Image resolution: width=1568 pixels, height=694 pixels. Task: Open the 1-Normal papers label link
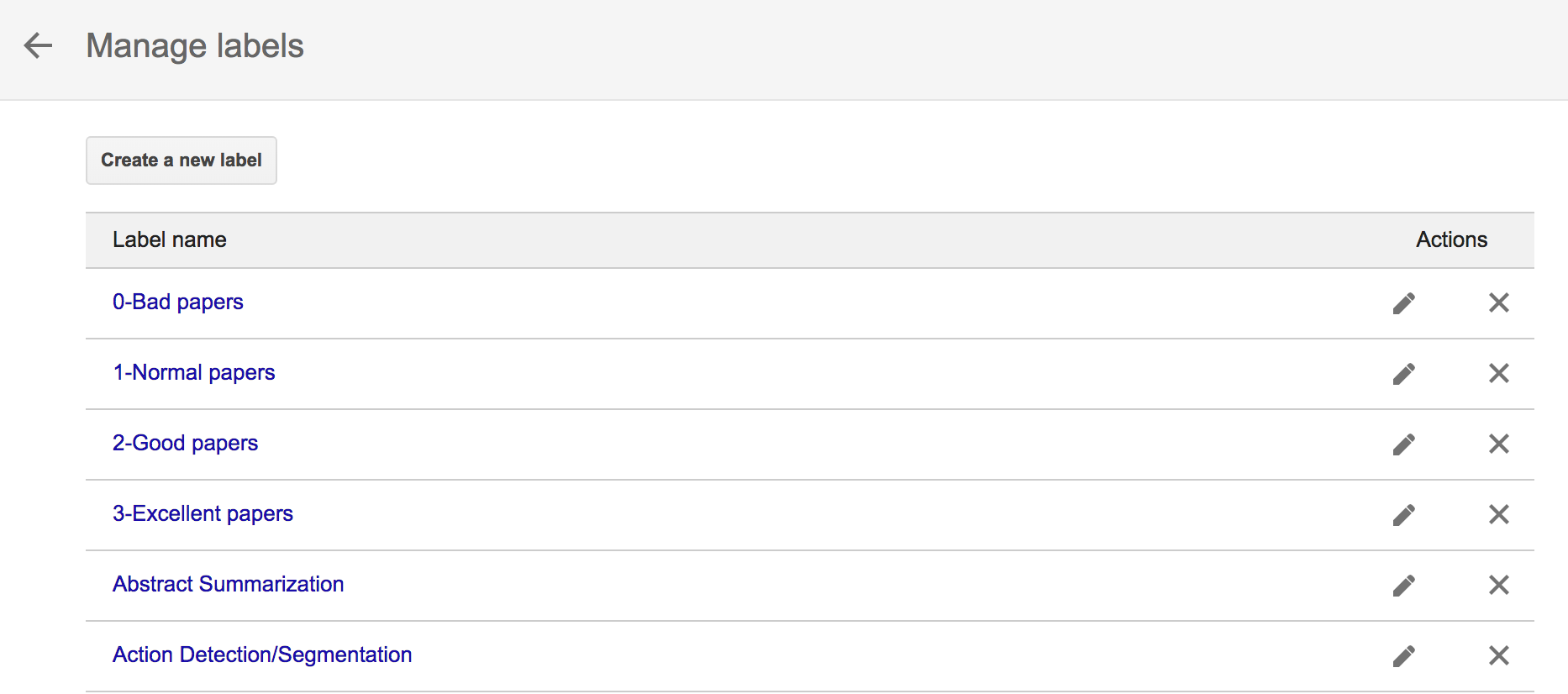click(194, 373)
